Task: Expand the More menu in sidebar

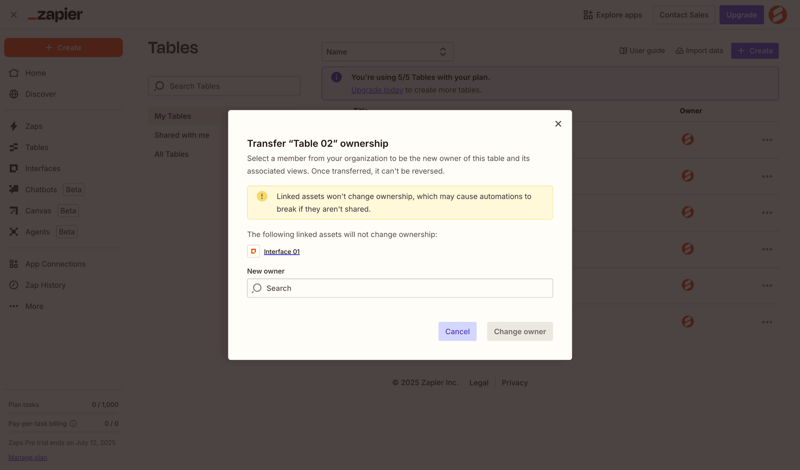Action: point(27,306)
